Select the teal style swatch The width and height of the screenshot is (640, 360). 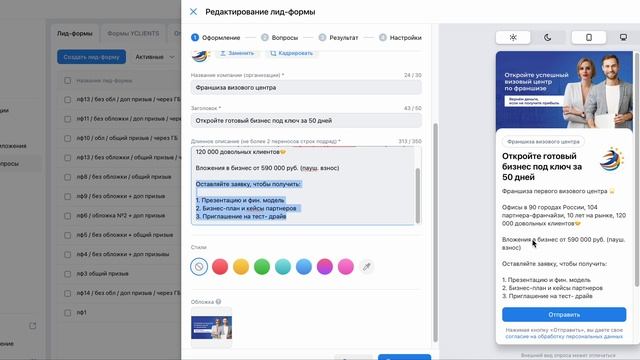click(x=283, y=267)
